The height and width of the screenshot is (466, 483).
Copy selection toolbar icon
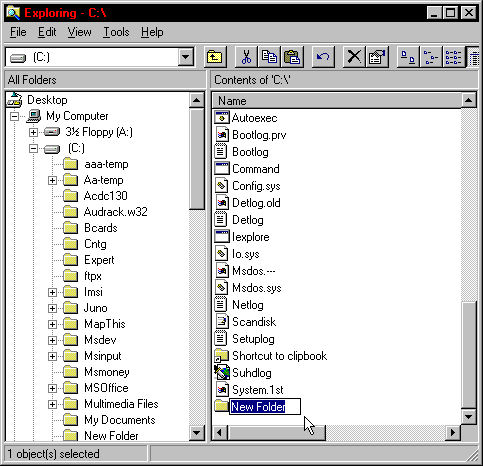coord(269,57)
